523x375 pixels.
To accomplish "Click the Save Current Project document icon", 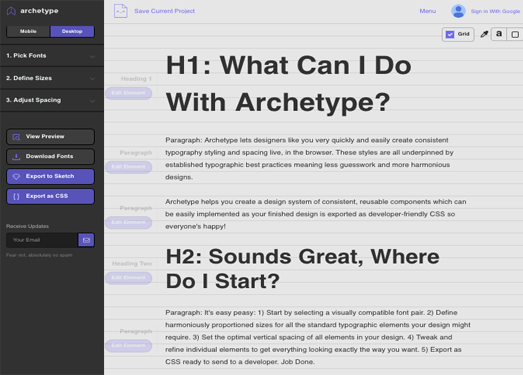I will [x=120, y=11].
